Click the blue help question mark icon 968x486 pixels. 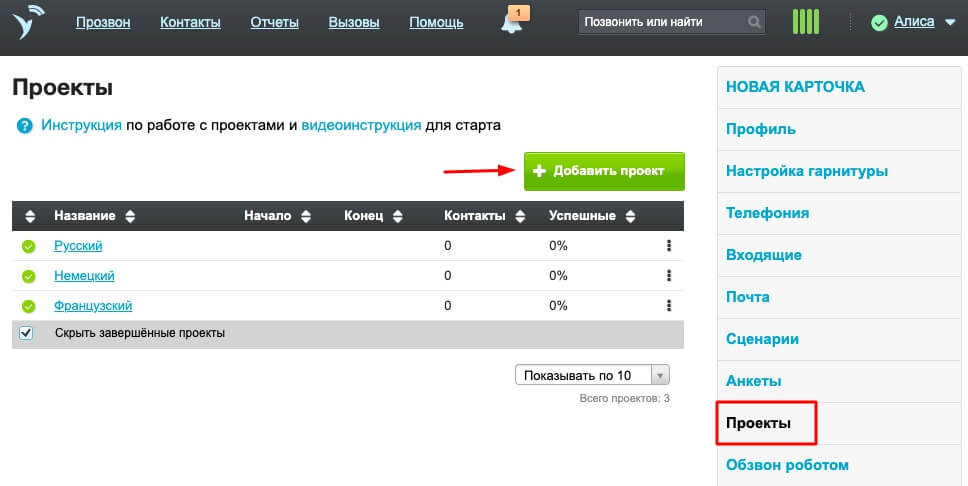click(24, 127)
